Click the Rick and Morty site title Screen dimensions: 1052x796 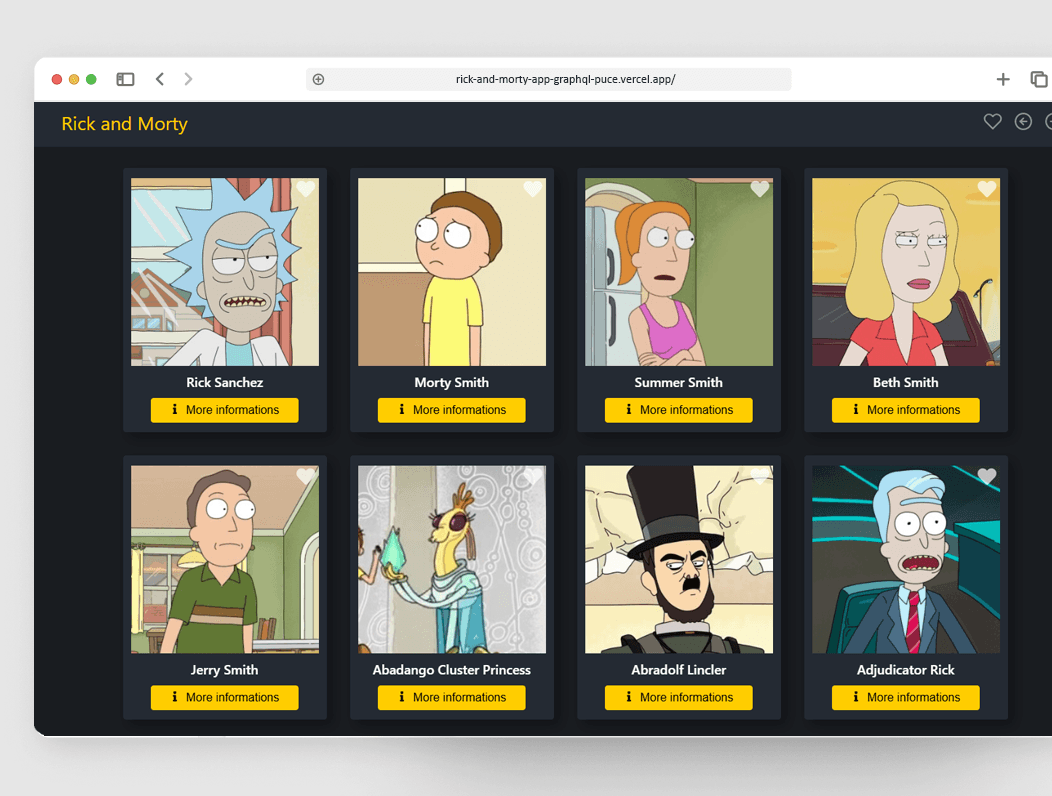pos(125,124)
